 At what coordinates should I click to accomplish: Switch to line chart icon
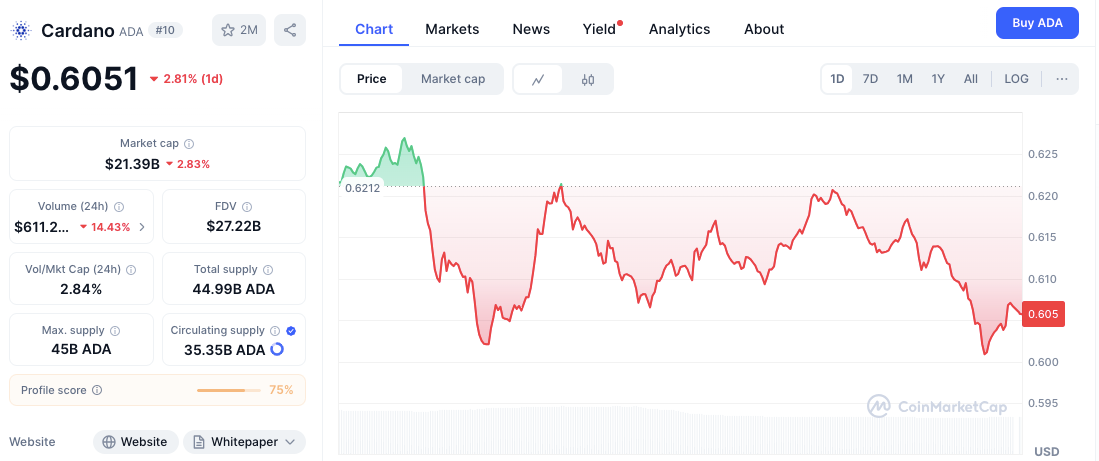(x=538, y=79)
